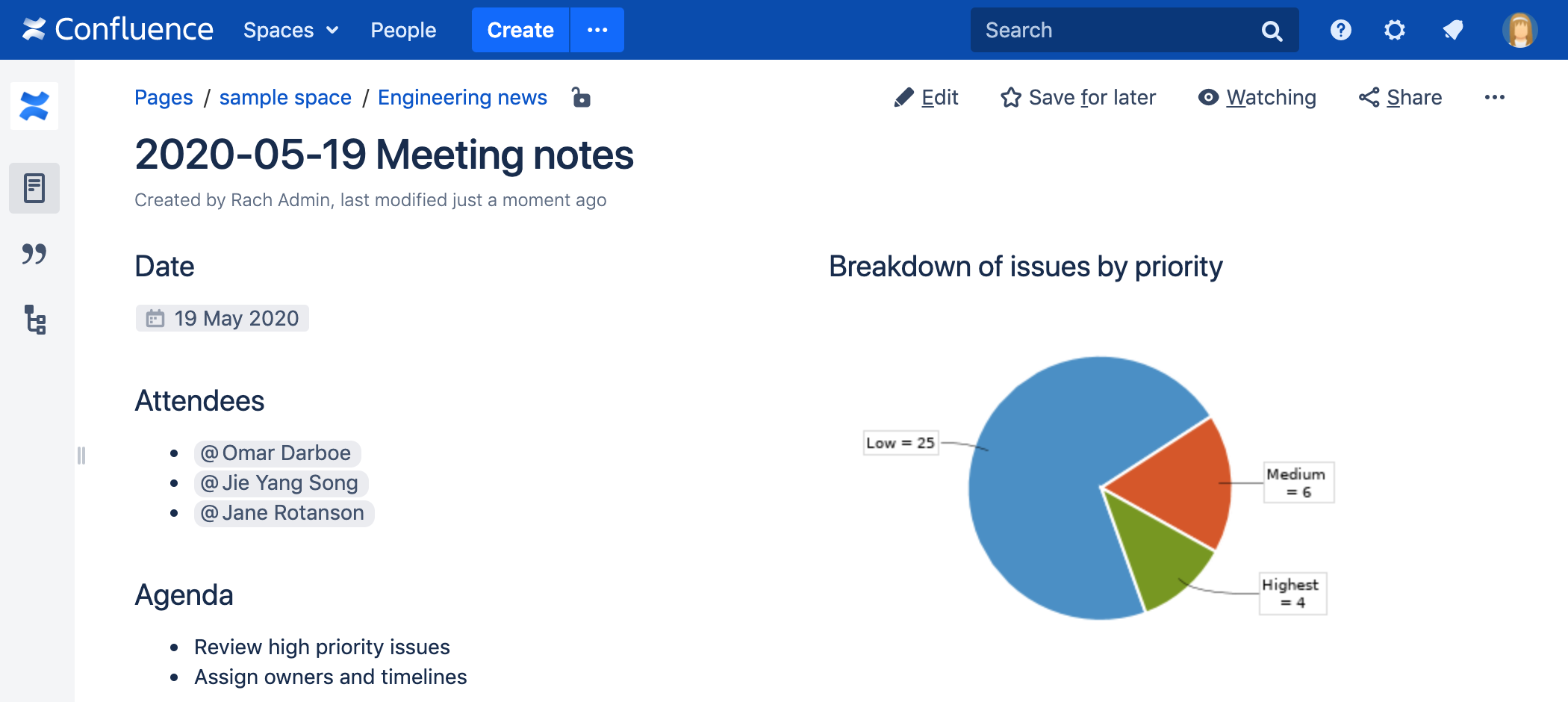The image size is (1568, 702).
Task: Click the @Omar Darboe mention
Action: point(277,453)
